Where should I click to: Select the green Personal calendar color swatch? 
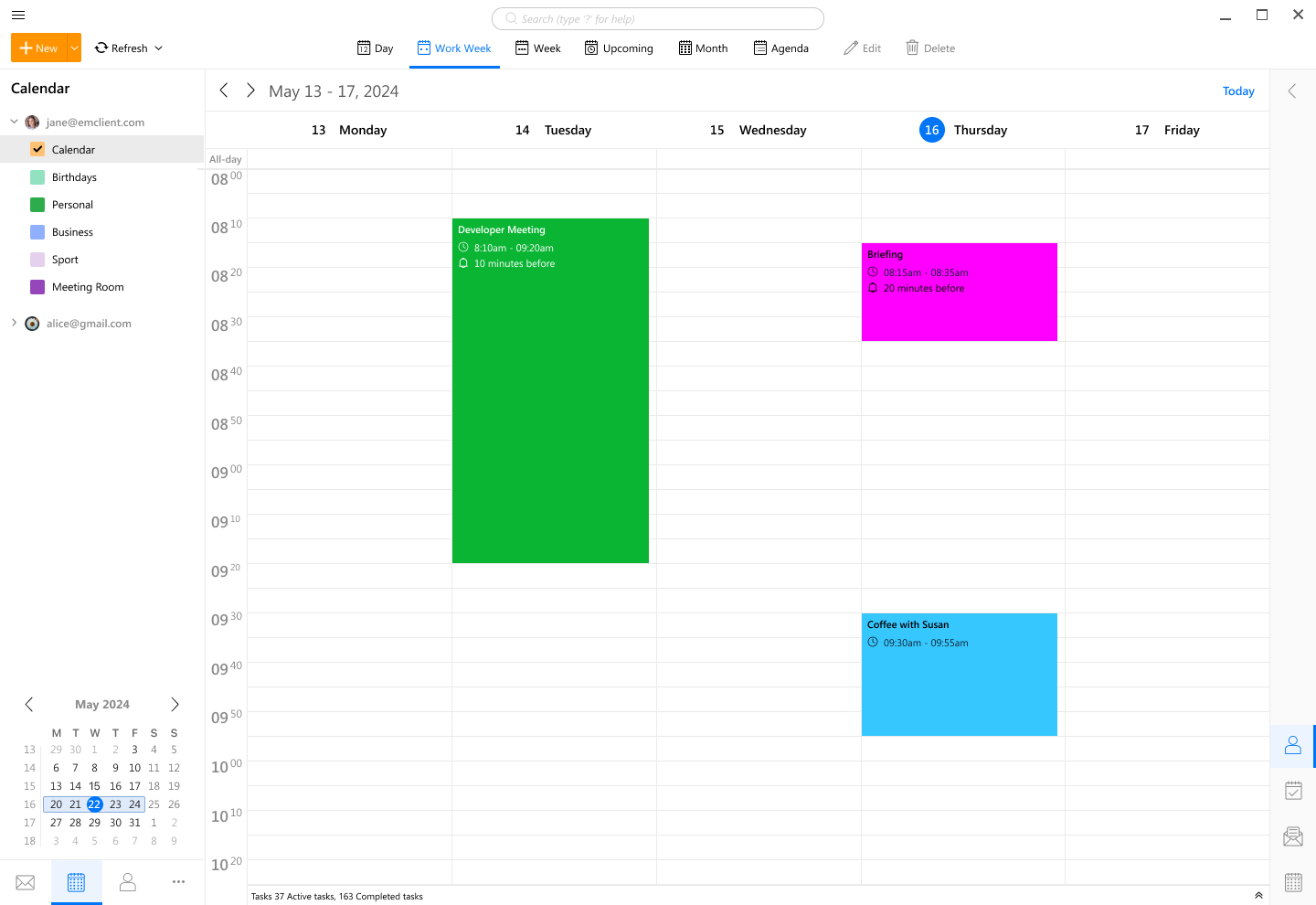coord(37,205)
